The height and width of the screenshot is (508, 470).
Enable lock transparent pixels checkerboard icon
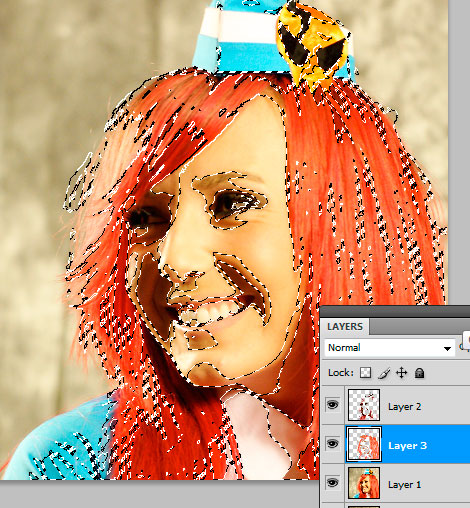click(366, 373)
